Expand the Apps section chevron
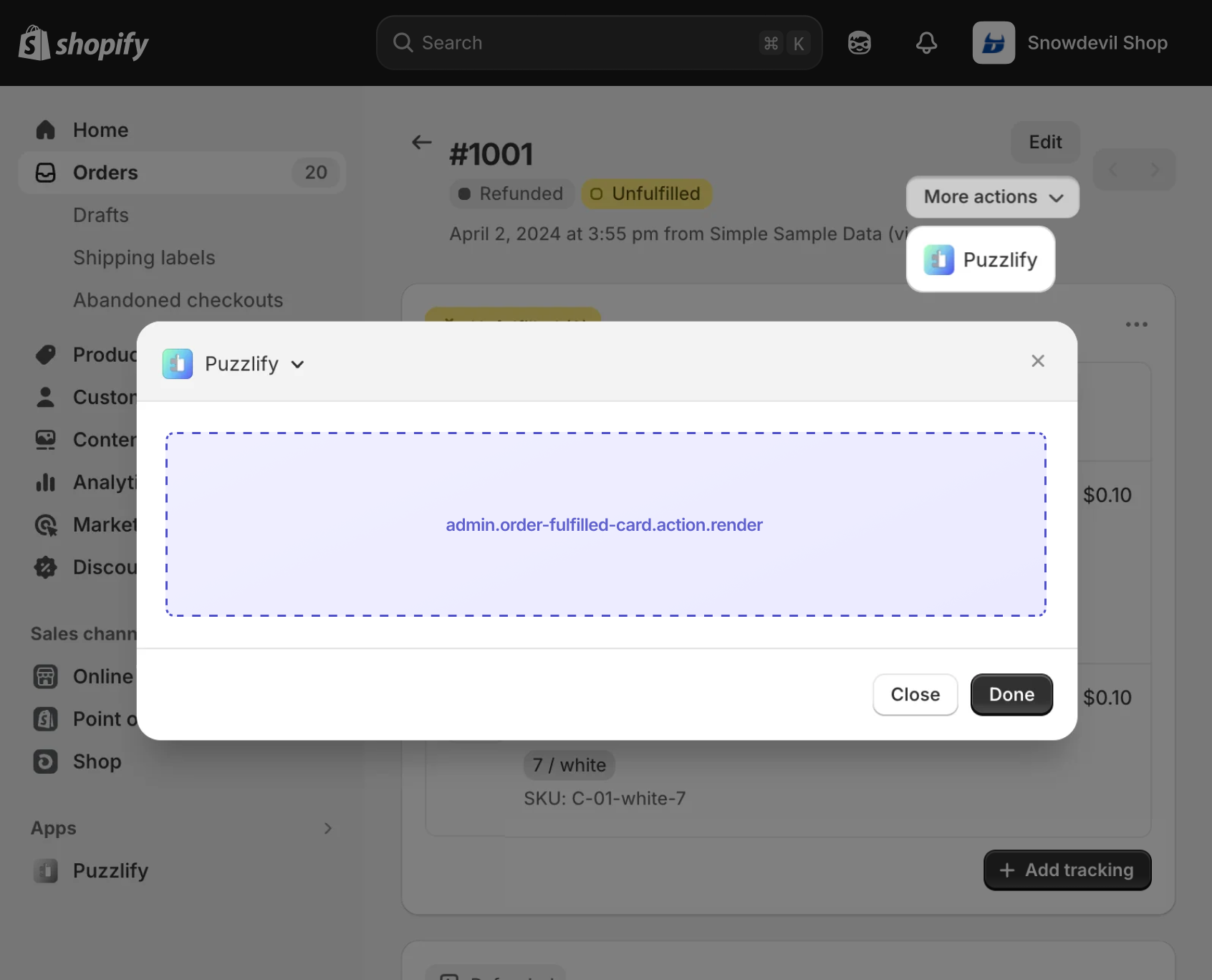The height and width of the screenshot is (980, 1212). (x=328, y=828)
